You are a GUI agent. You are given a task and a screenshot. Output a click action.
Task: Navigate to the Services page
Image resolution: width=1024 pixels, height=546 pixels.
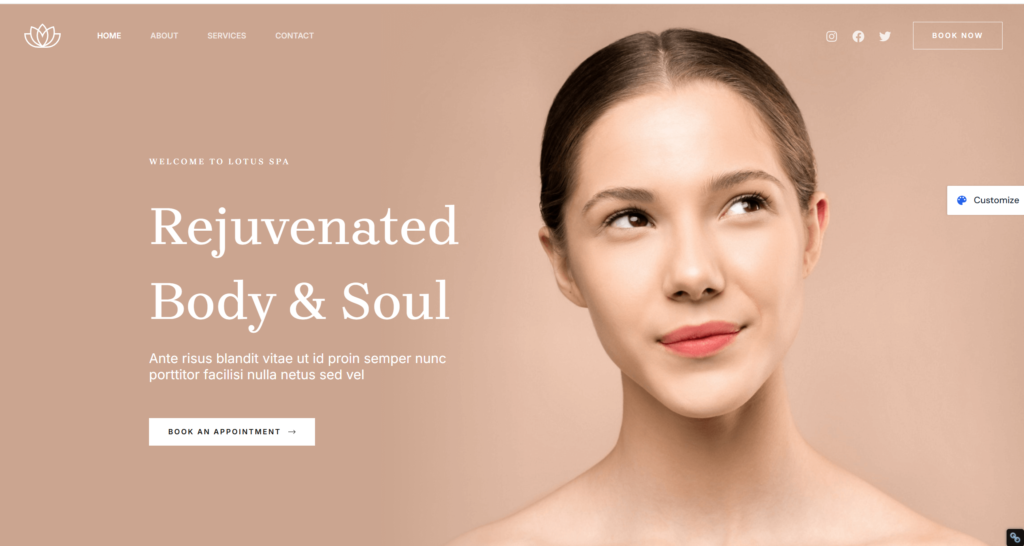(227, 36)
